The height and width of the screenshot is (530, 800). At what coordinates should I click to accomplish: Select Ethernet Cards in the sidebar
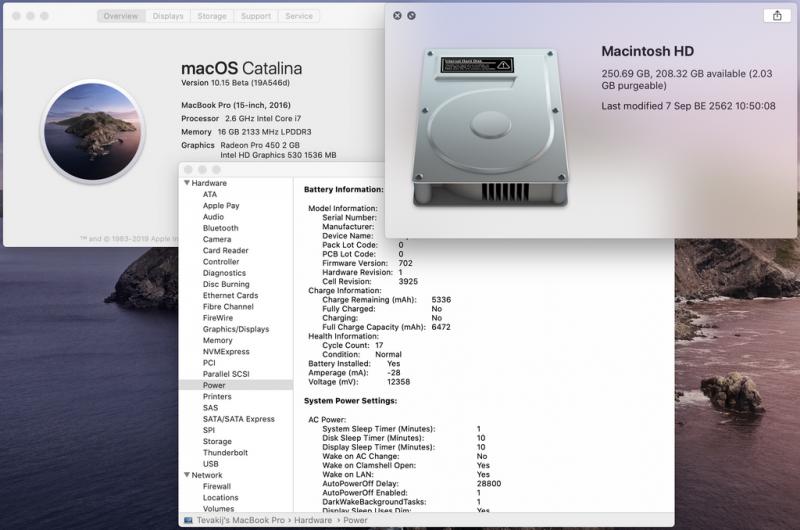(230, 295)
